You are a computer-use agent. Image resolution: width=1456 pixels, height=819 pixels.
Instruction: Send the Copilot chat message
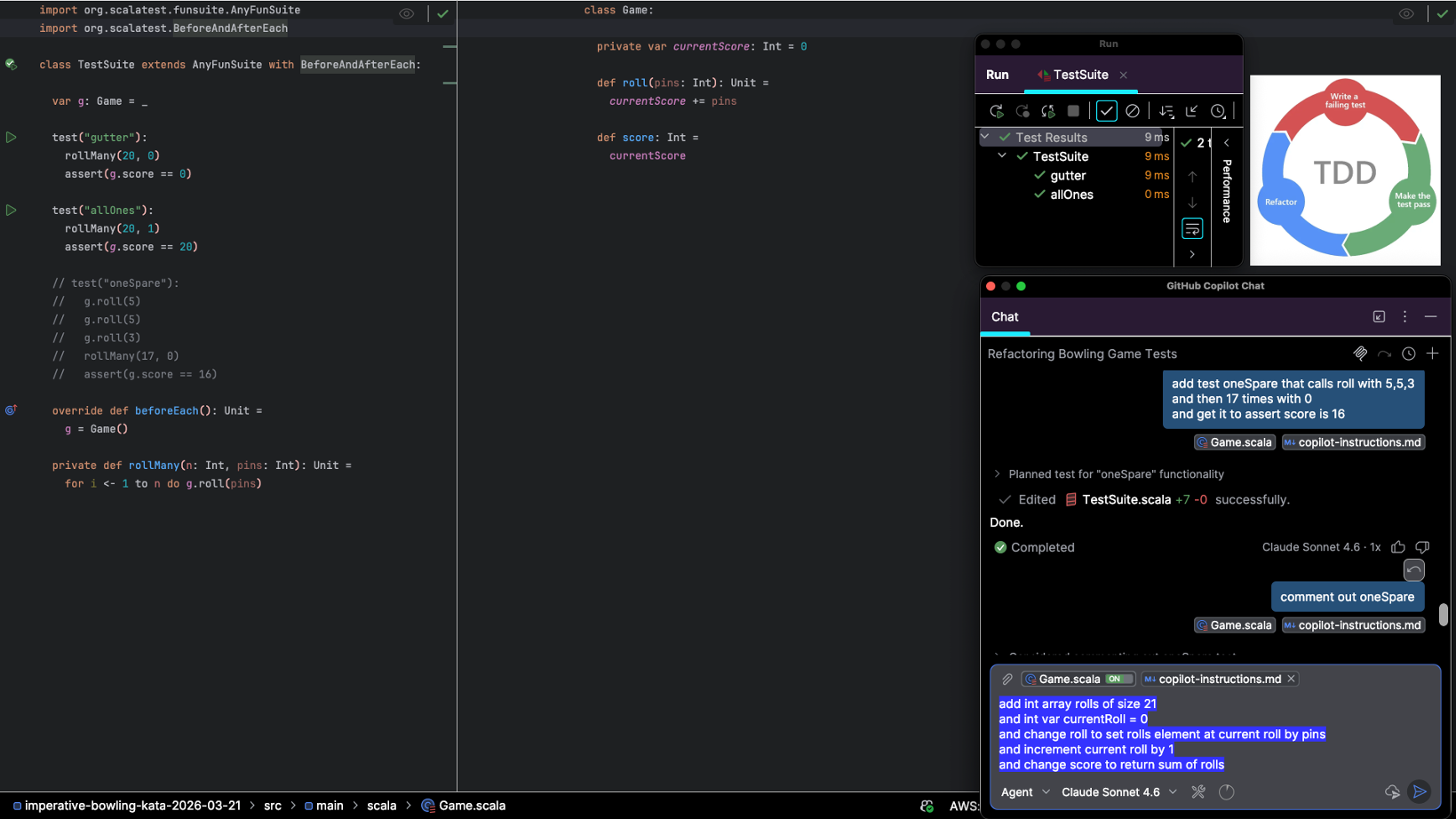click(1420, 791)
